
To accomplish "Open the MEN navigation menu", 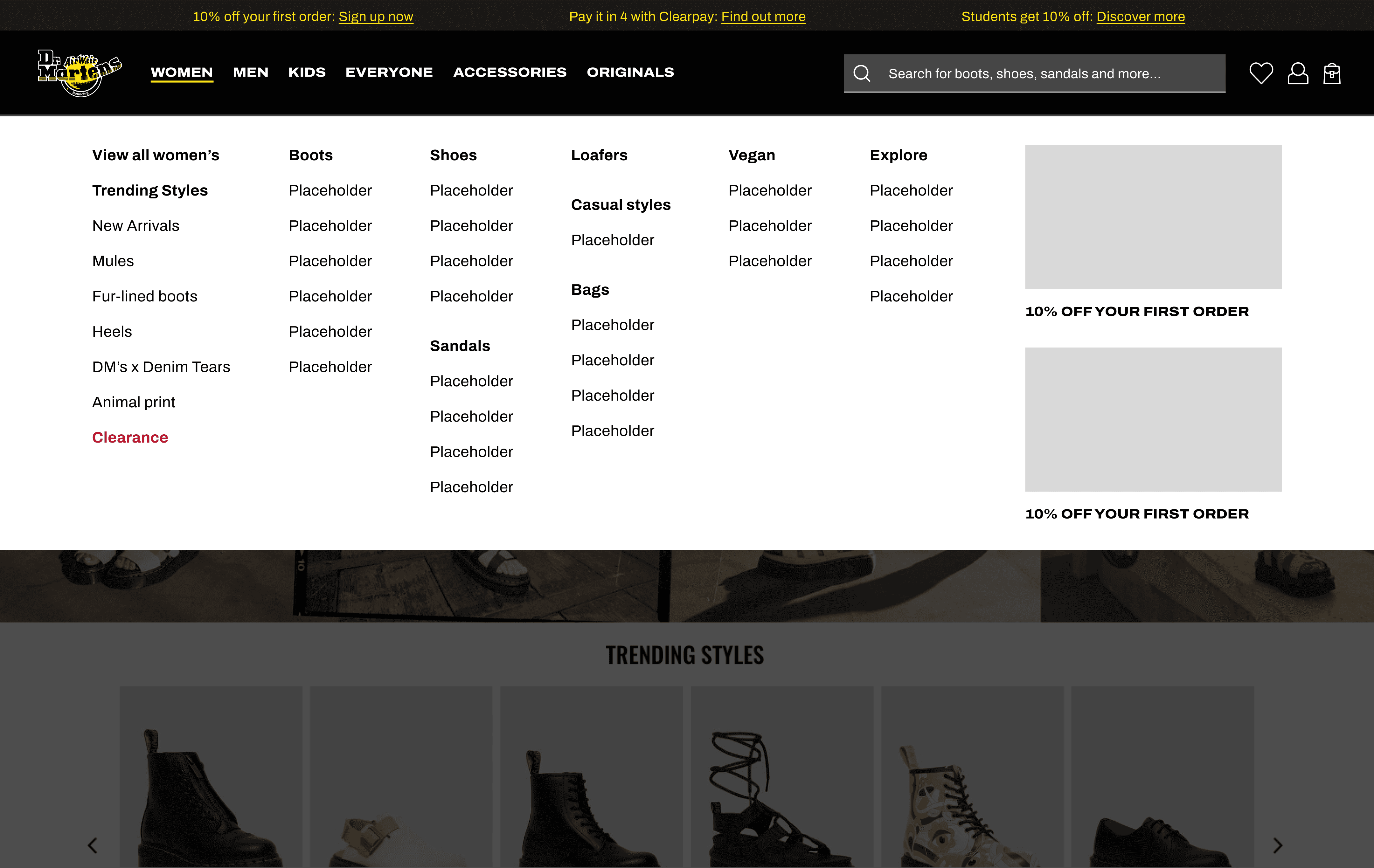I will coord(251,72).
